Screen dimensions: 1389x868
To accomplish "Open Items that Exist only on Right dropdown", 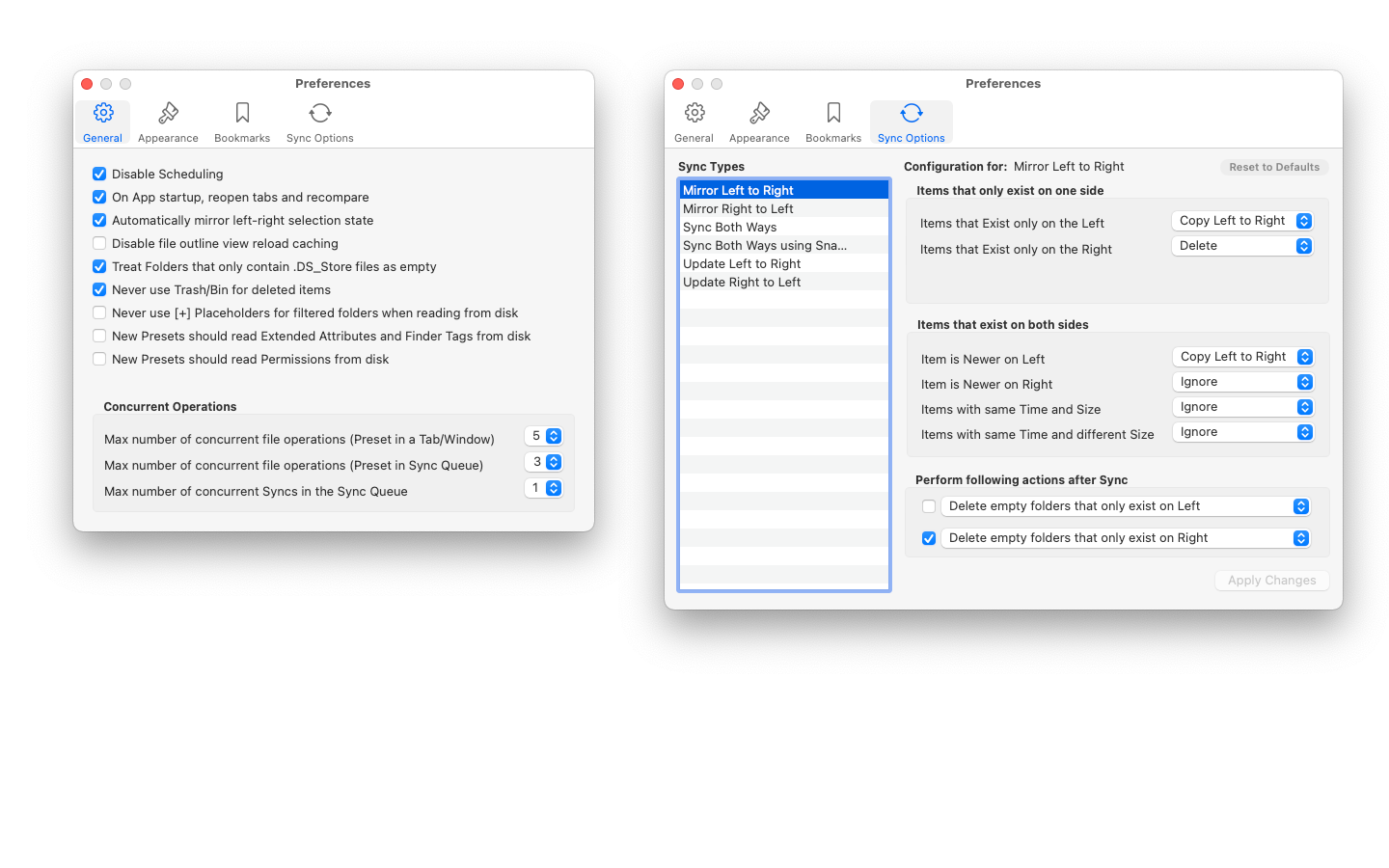I will coord(1242,246).
